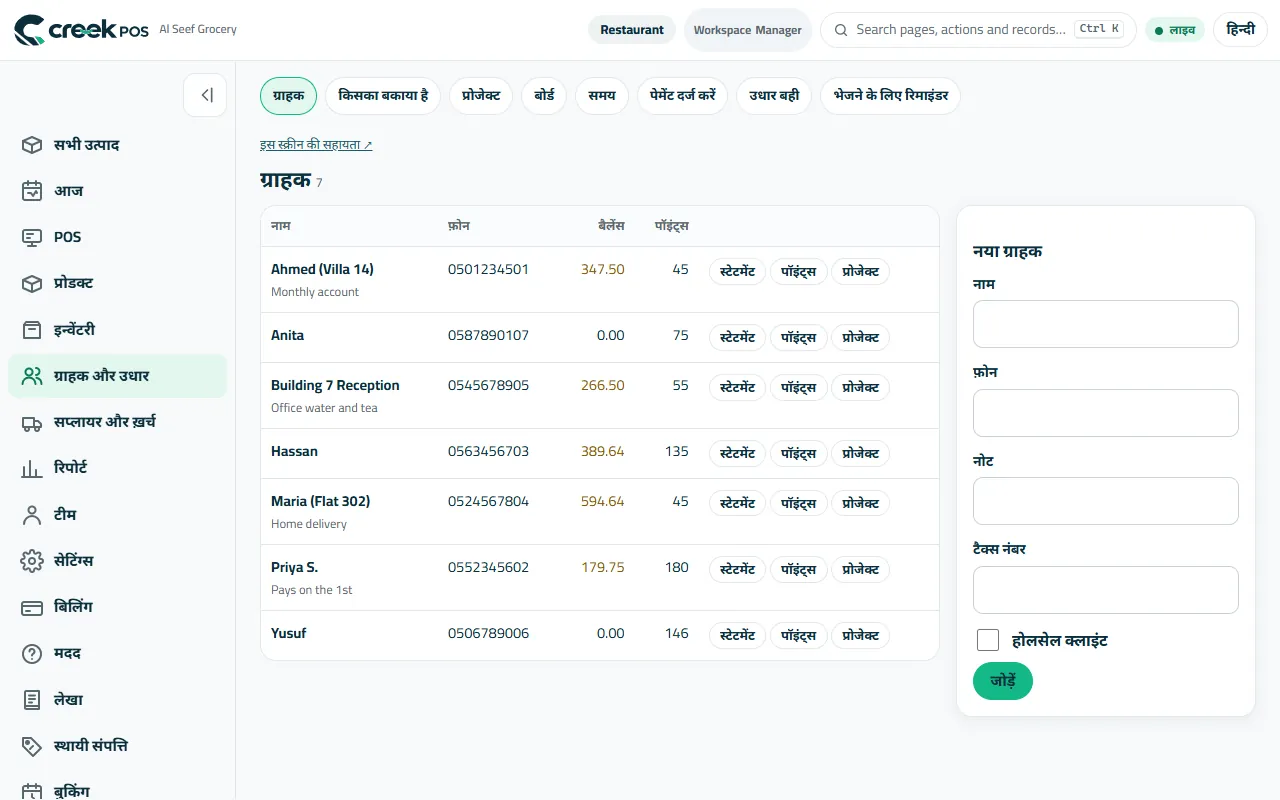This screenshot has width=1280, height=800.
Task: Open पॉइंट्स for Hassan
Action: coord(799,453)
